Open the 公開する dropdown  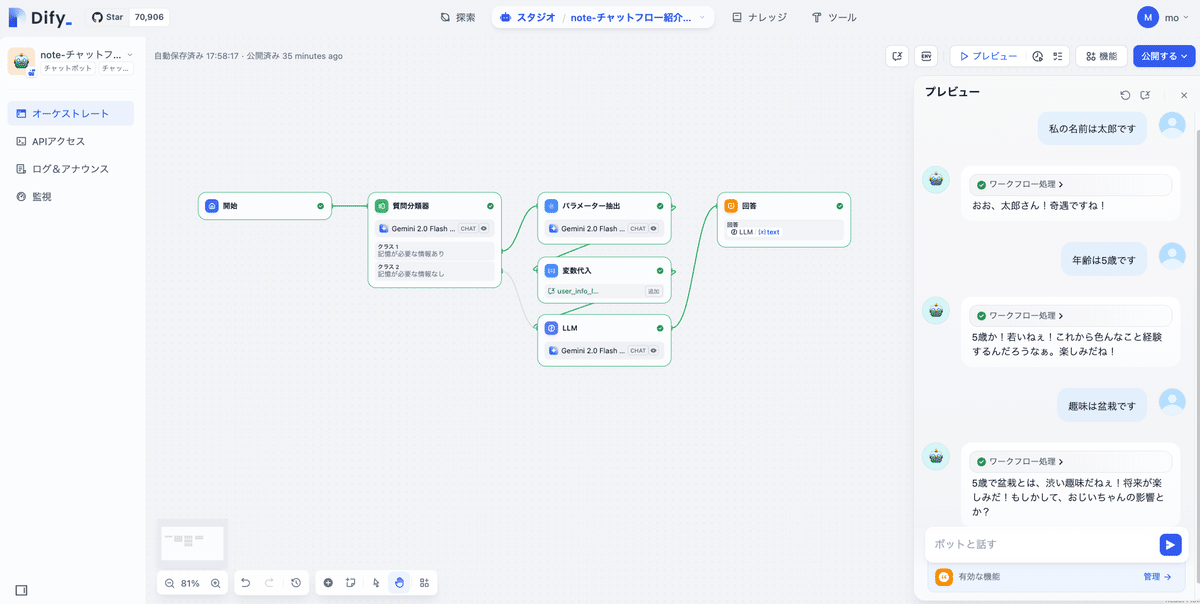pyautogui.click(x=1163, y=56)
